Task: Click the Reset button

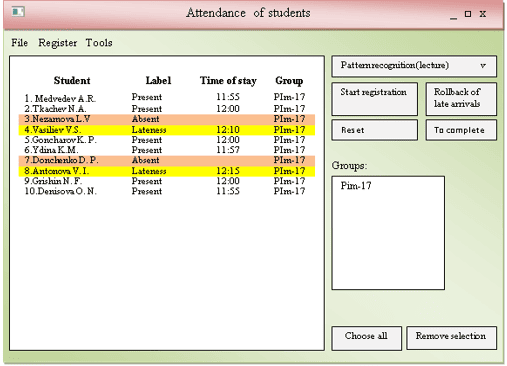Action: click(375, 130)
